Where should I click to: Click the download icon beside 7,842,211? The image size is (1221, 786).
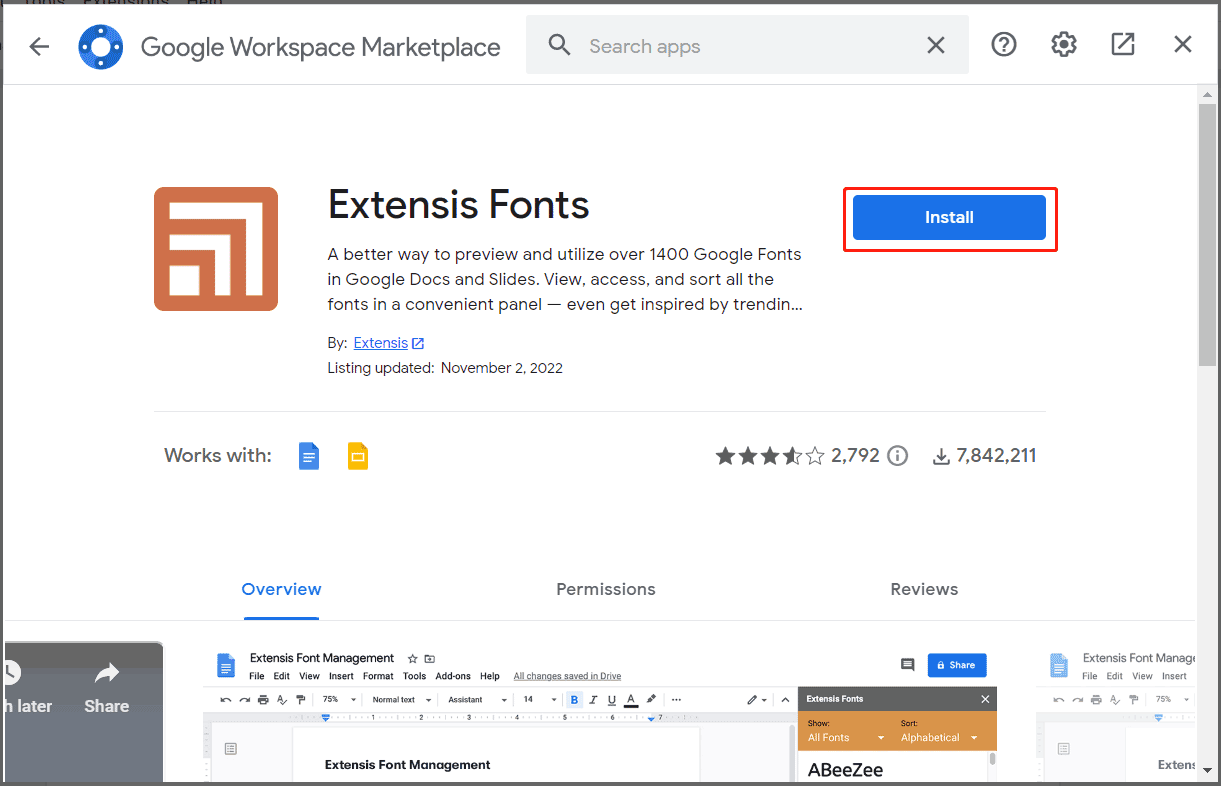point(941,457)
